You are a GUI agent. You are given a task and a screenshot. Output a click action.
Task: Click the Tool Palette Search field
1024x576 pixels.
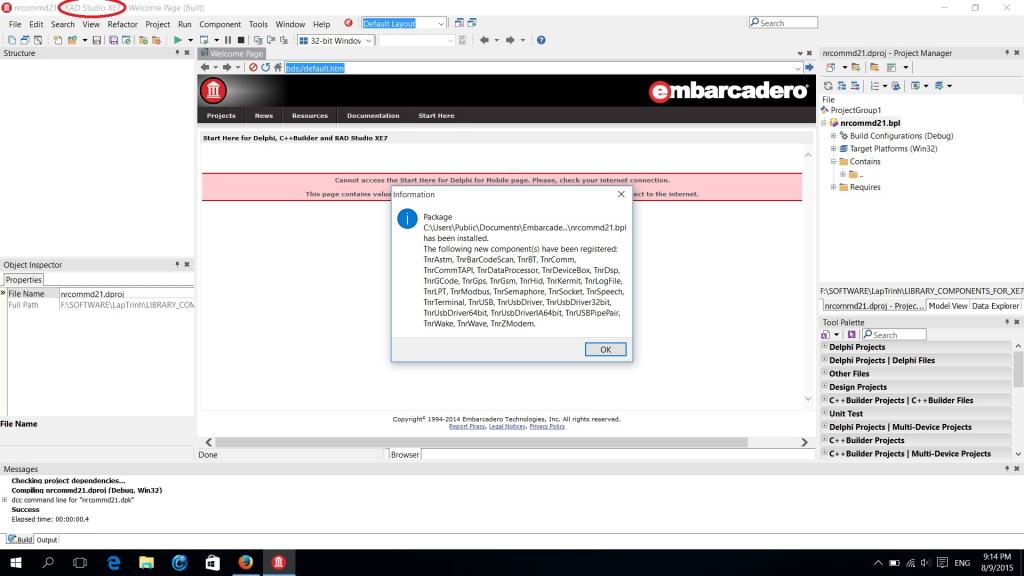point(894,334)
